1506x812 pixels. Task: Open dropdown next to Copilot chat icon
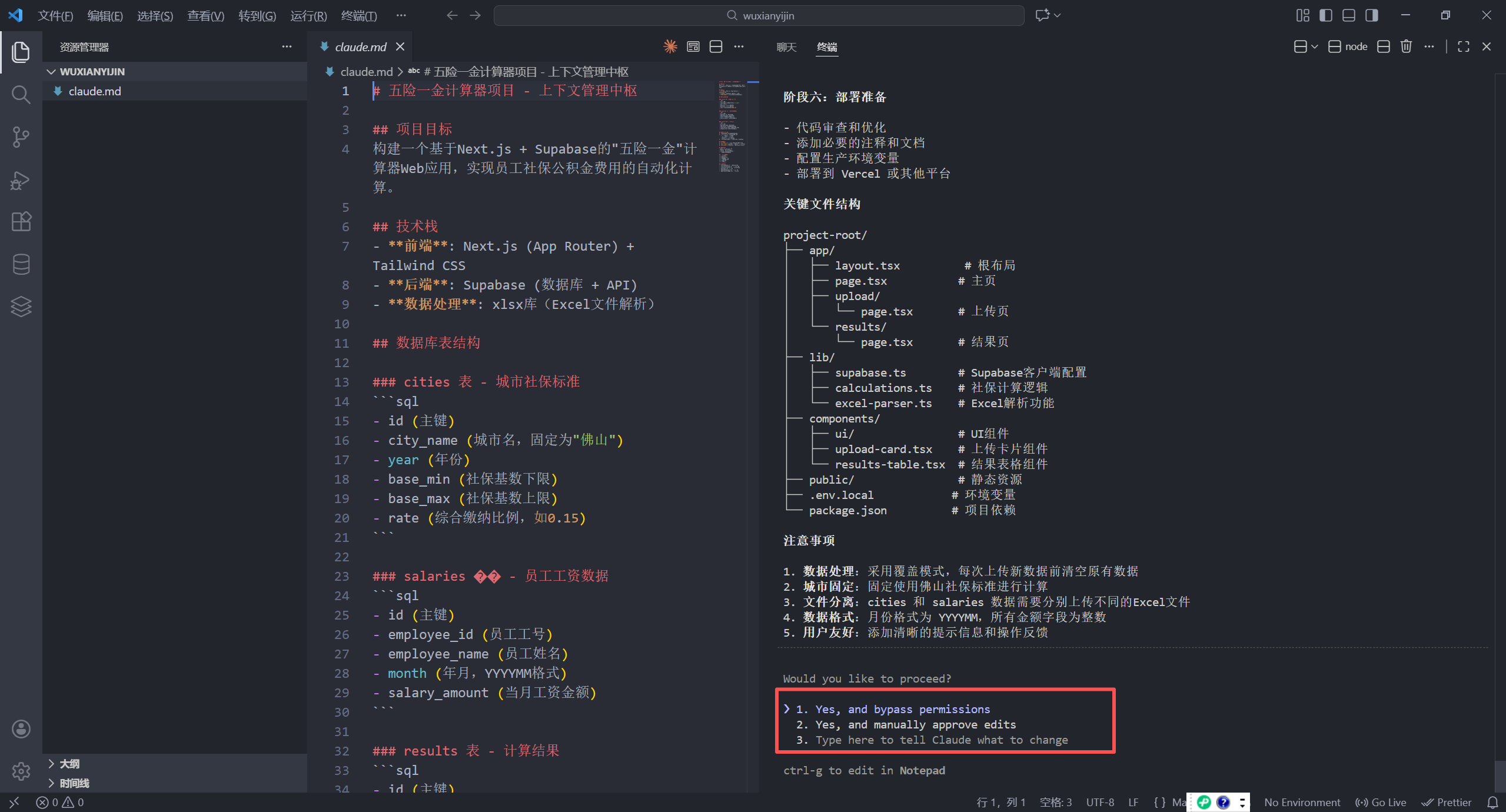(x=1057, y=15)
